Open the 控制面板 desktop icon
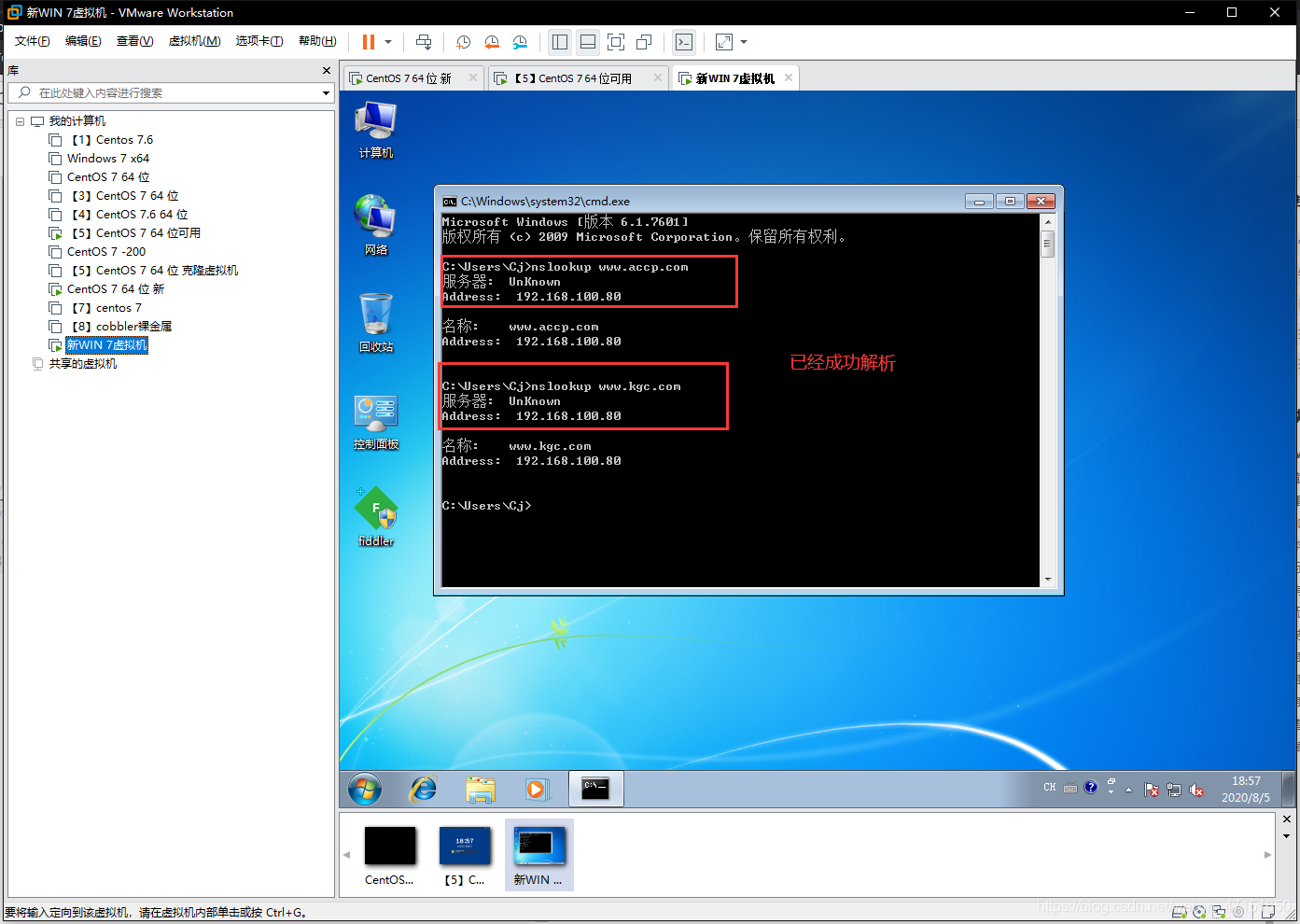This screenshot has width=1300, height=924. (376, 422)
